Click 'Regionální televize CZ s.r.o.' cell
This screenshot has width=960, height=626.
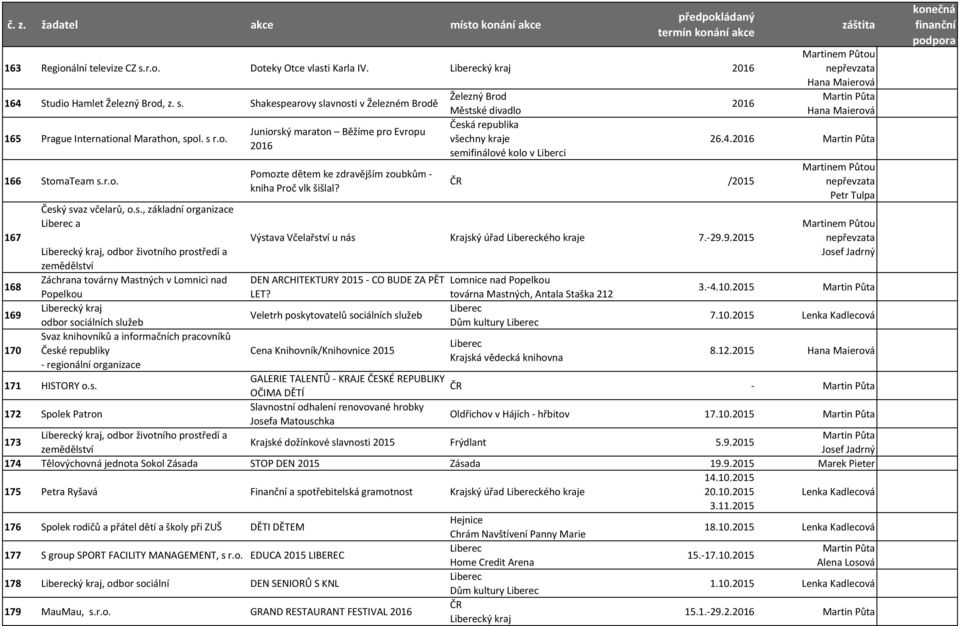[x=100, y=68]
